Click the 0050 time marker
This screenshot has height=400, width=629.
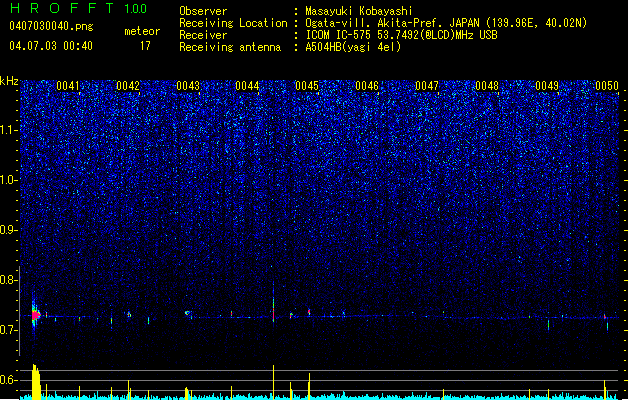click(x=607, y=86)
